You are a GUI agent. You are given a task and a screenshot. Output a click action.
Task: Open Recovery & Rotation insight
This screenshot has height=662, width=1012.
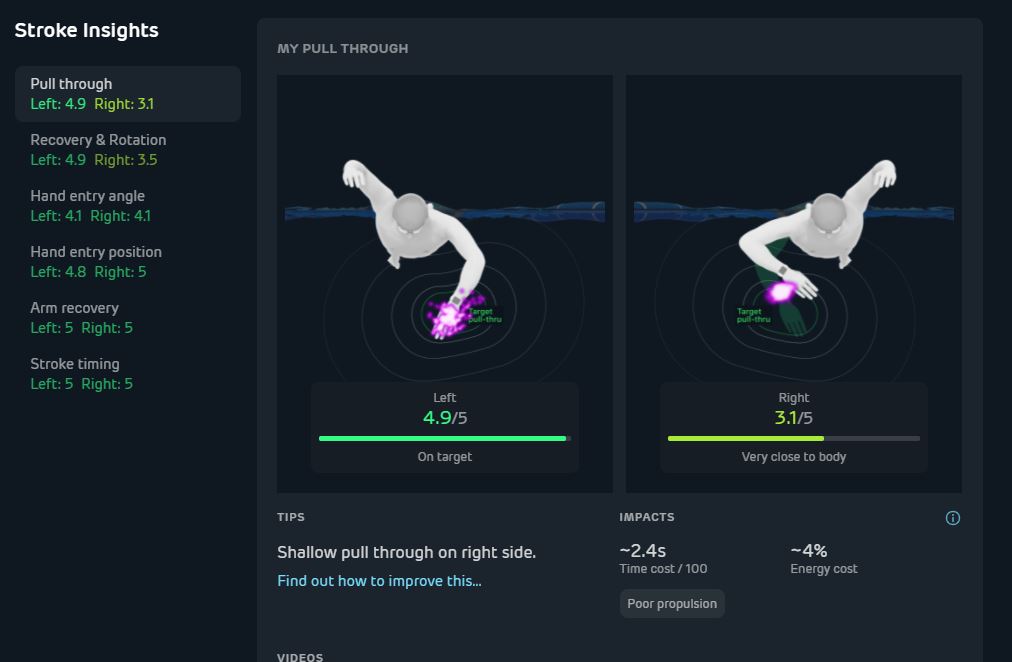128,150
